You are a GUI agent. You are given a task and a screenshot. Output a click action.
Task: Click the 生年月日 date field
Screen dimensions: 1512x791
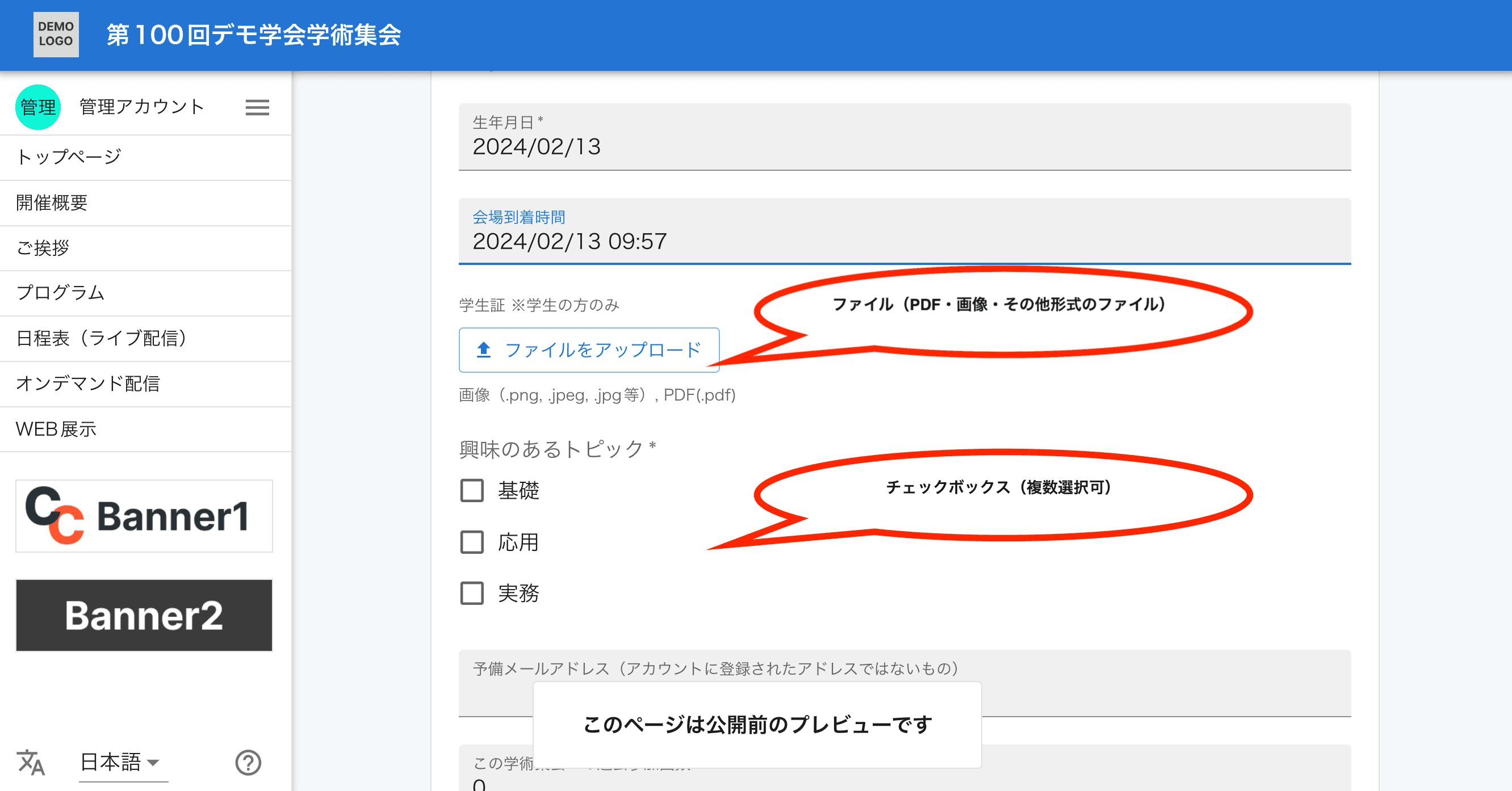pyautogui.click(x=904, y=137)
